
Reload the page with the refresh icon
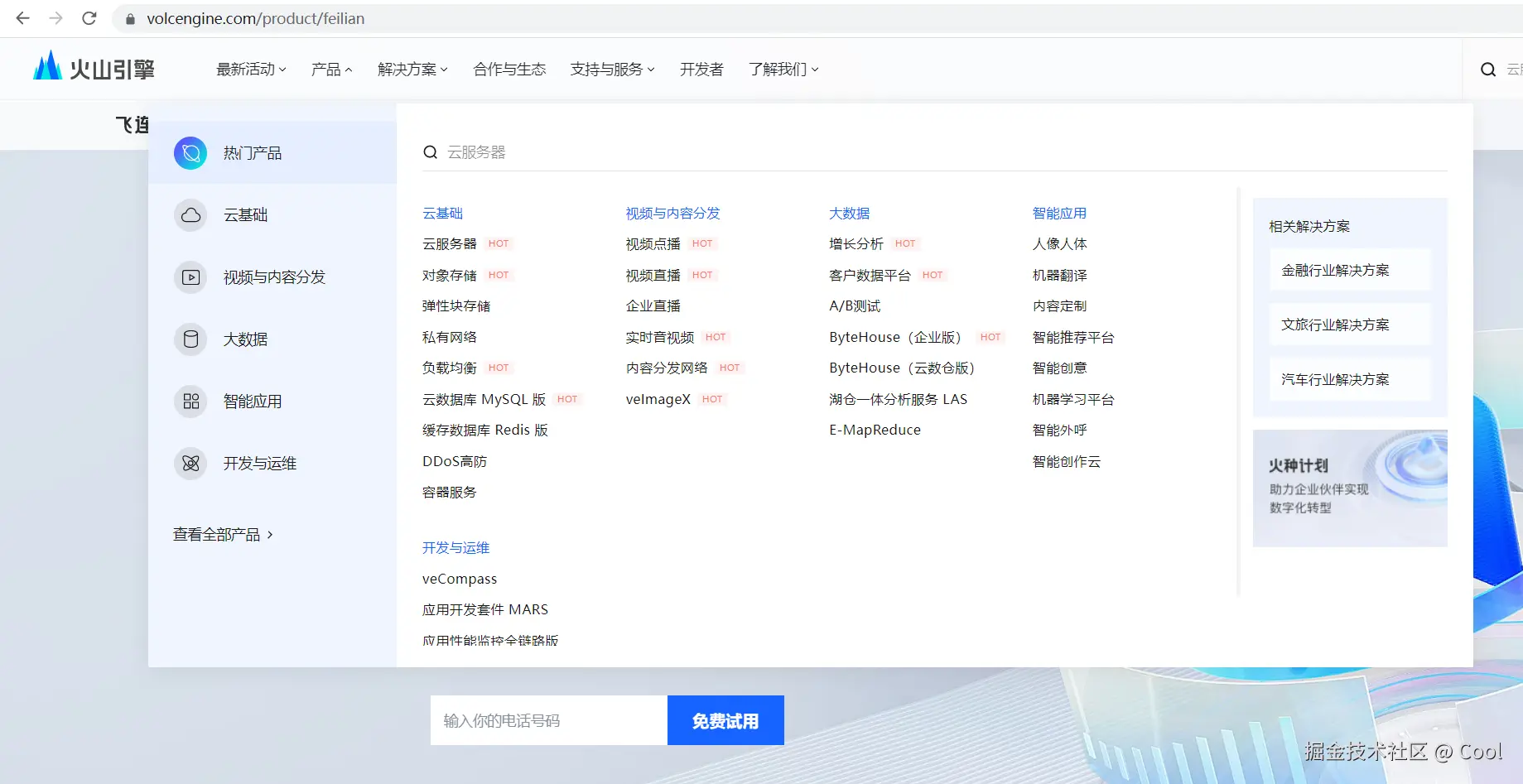click(x=89, y=18)
